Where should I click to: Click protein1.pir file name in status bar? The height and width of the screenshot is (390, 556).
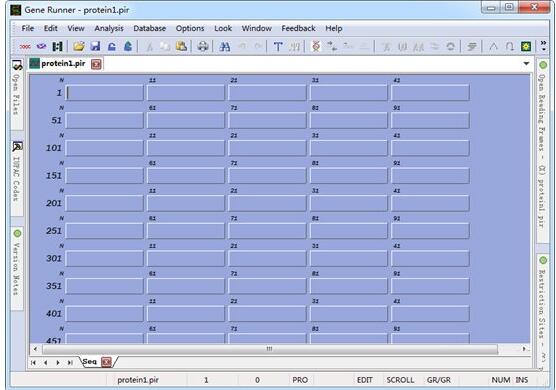click(138, 380)
